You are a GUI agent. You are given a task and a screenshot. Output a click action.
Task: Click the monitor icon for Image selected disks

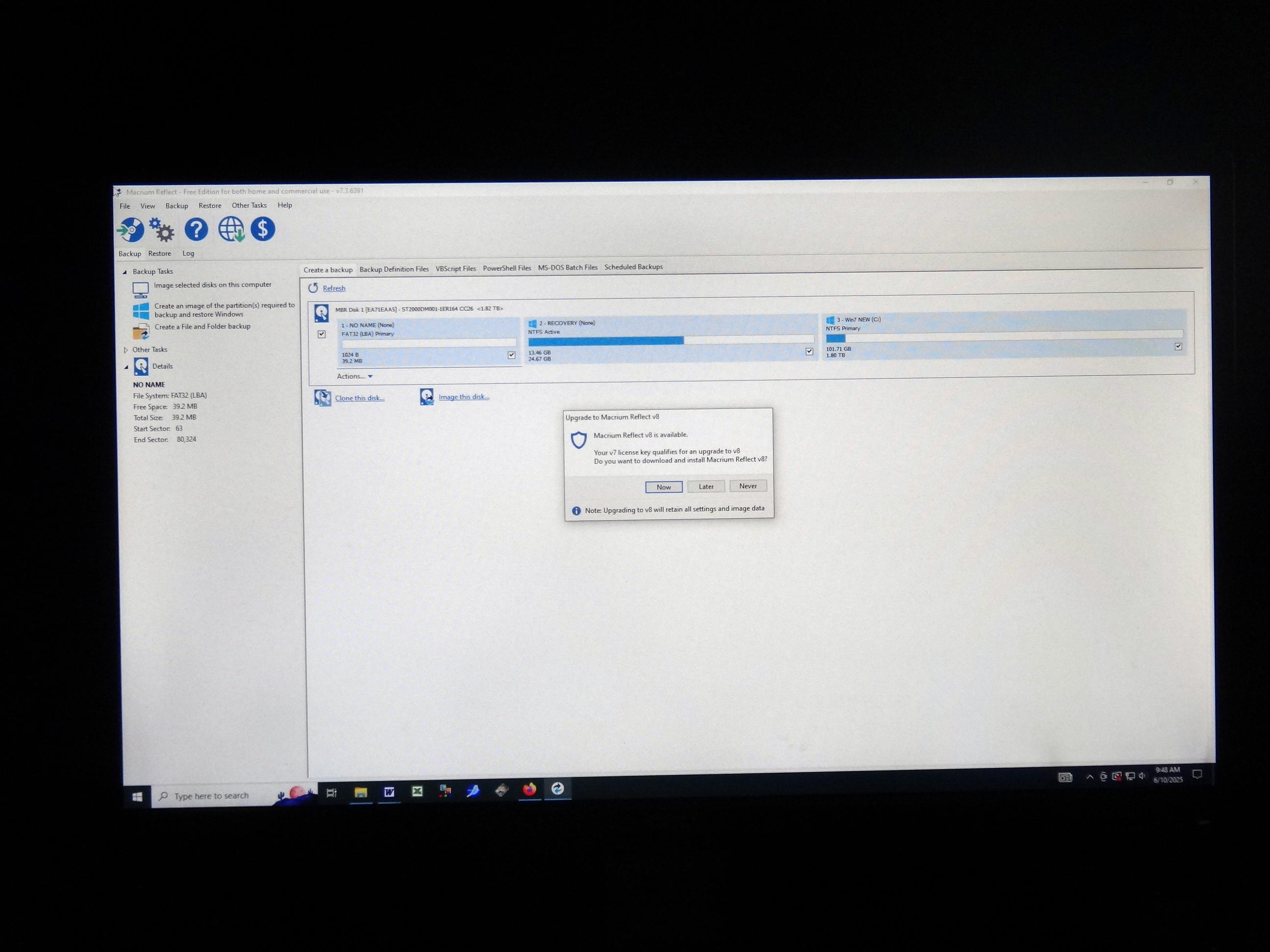[x=141, y=290]
